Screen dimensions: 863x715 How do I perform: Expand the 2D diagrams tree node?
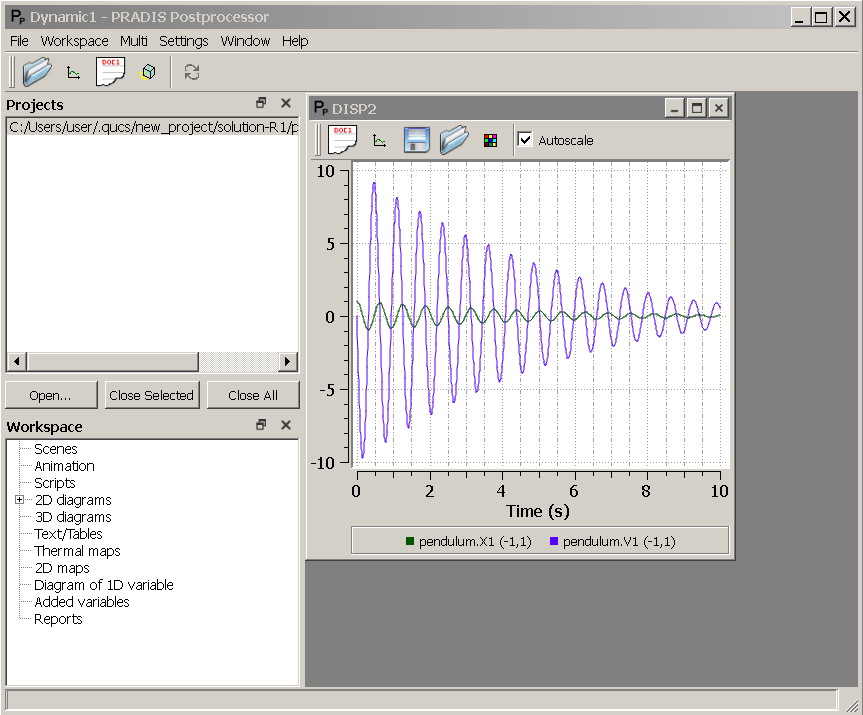pos(19,500)
